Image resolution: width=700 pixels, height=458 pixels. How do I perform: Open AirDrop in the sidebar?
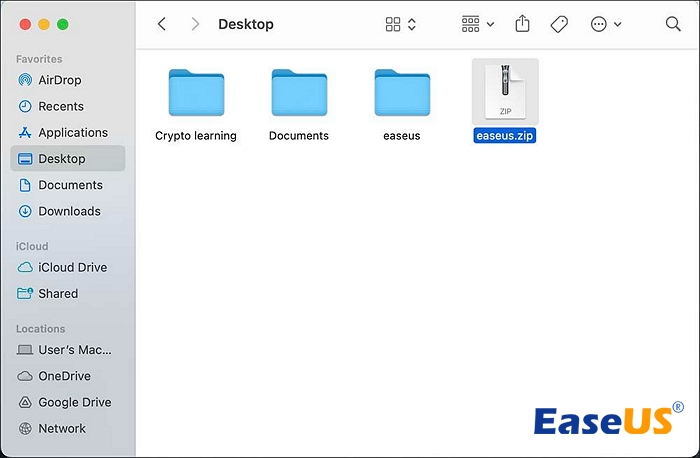pyautogui.click(x=59, y=80)
